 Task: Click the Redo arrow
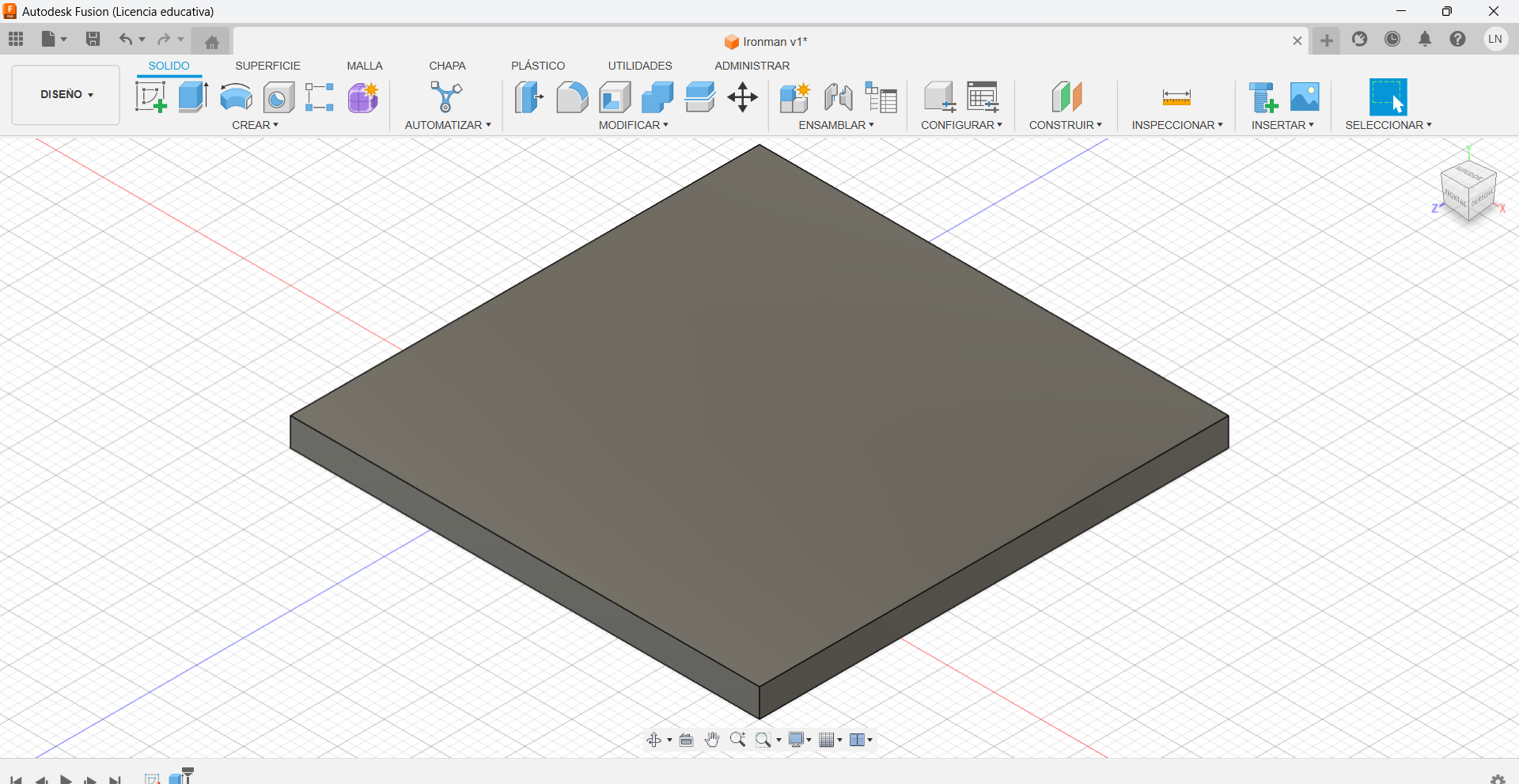[x=164, y=39]
